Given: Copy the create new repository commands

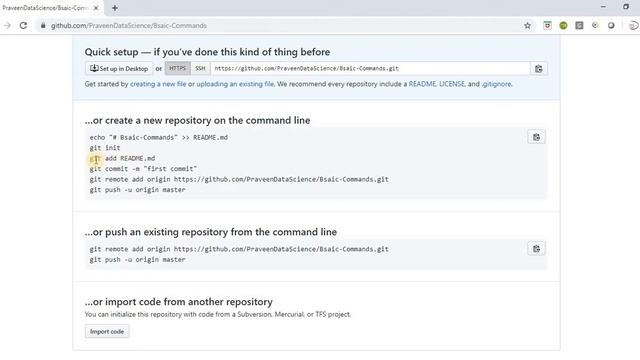Looking at the screenshot, I should pos(536,137).
